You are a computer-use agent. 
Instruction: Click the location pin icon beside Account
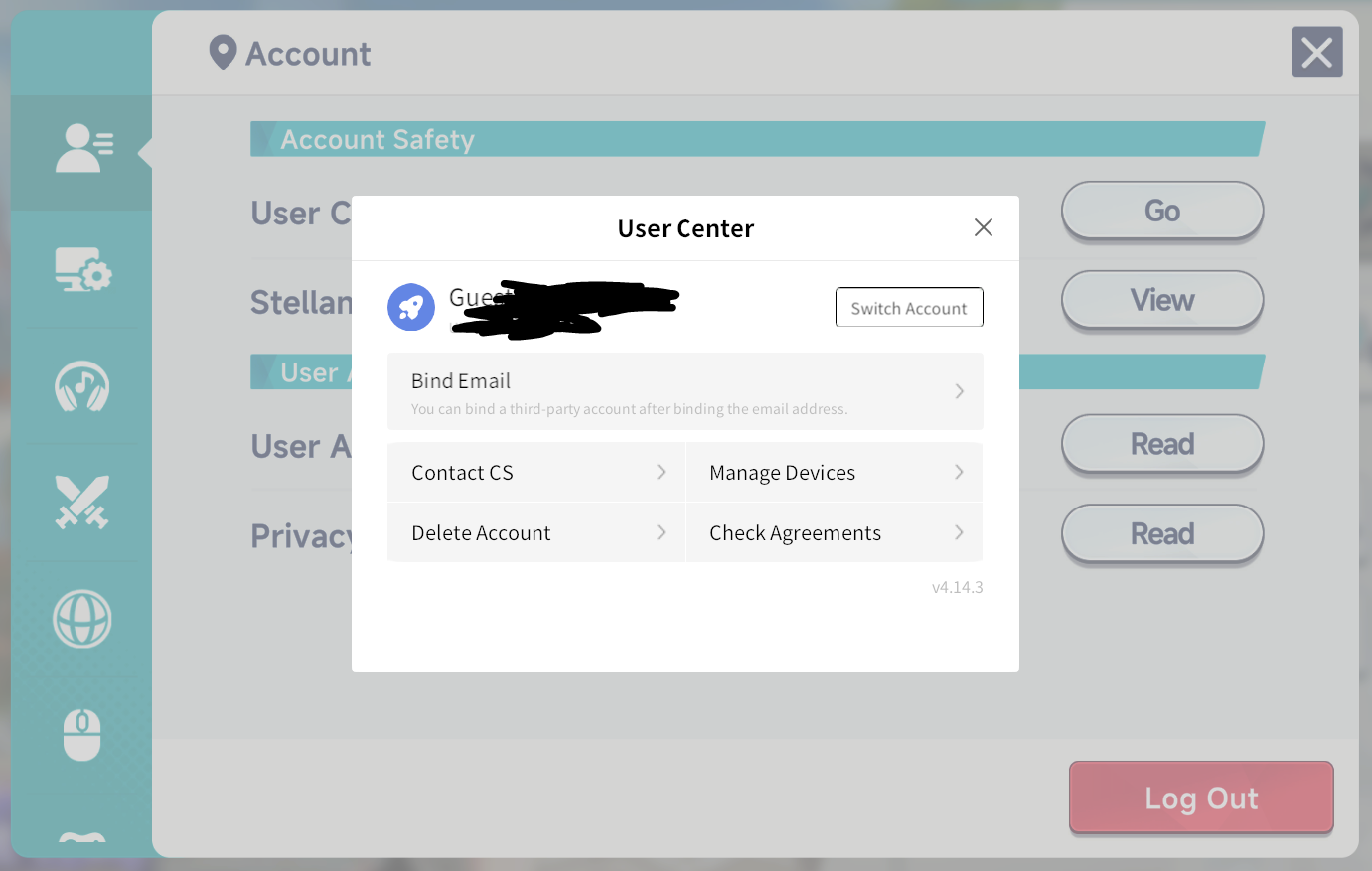223,53
